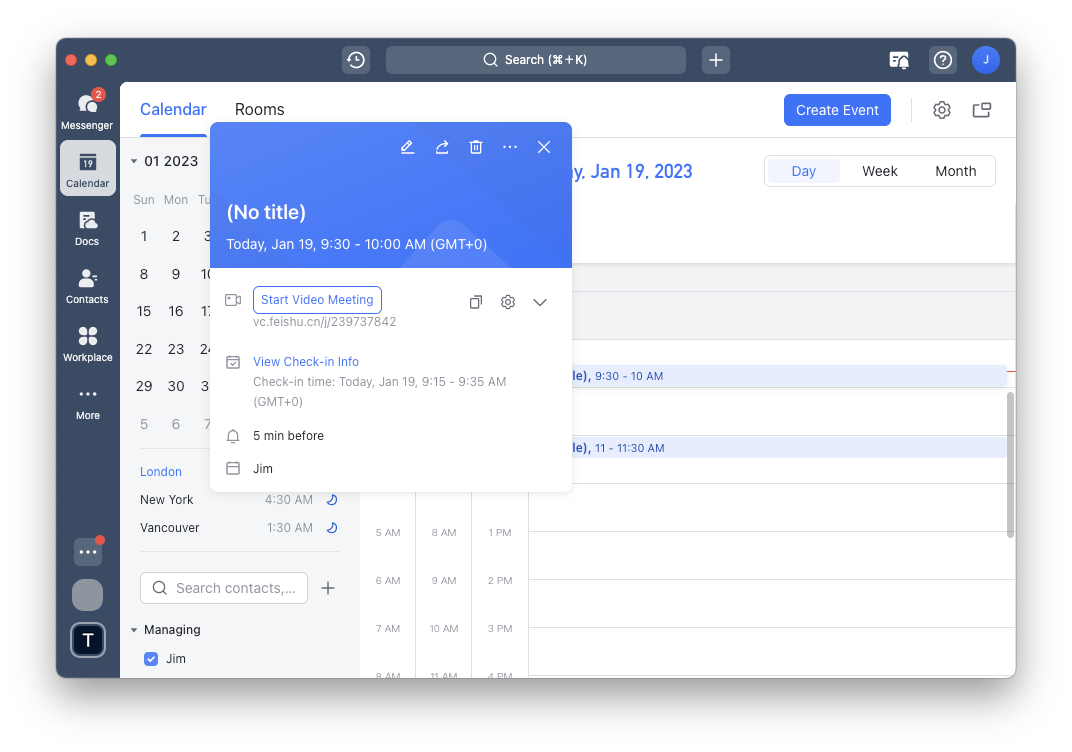Switch to the Rooms tab

tap(259, 109)
